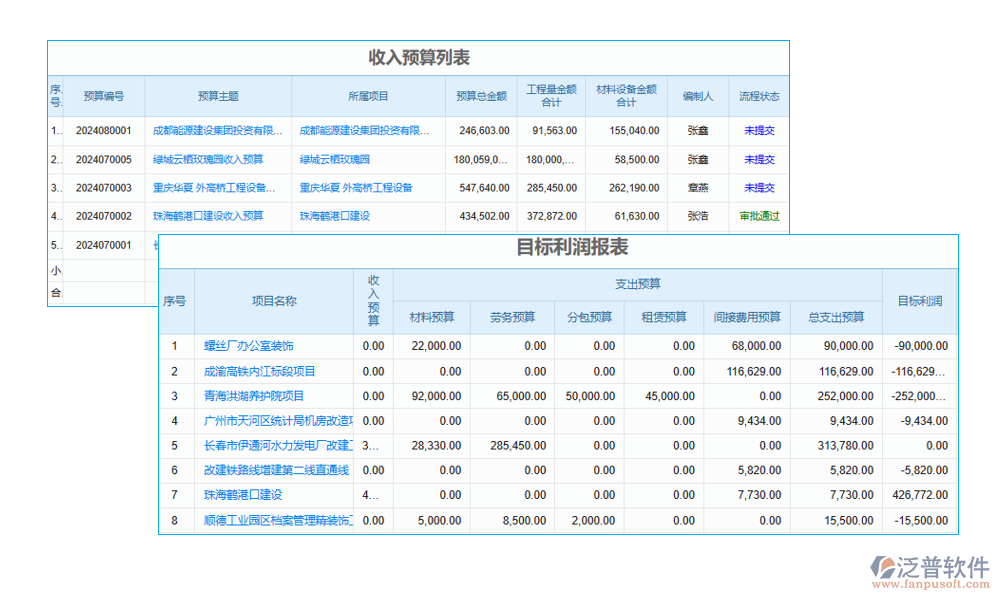The height and width of the screenshot is (600, 1000).
Task: Open the 成渝高铁内江标段项目 project link
Action: pos(260,371)
